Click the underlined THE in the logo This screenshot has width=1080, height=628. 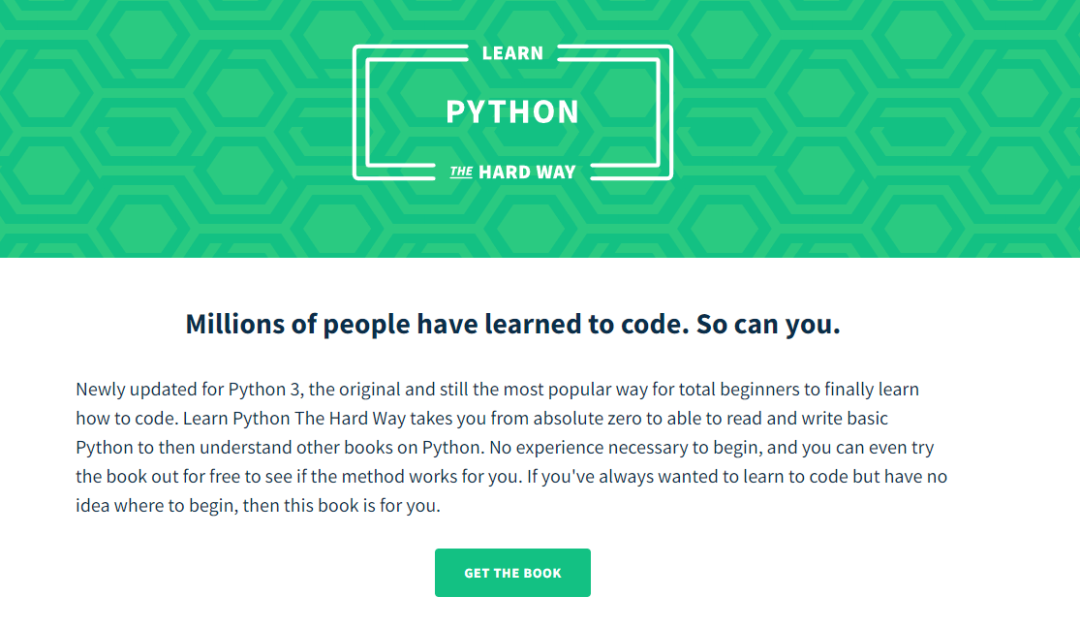click(x=461, y=172)
